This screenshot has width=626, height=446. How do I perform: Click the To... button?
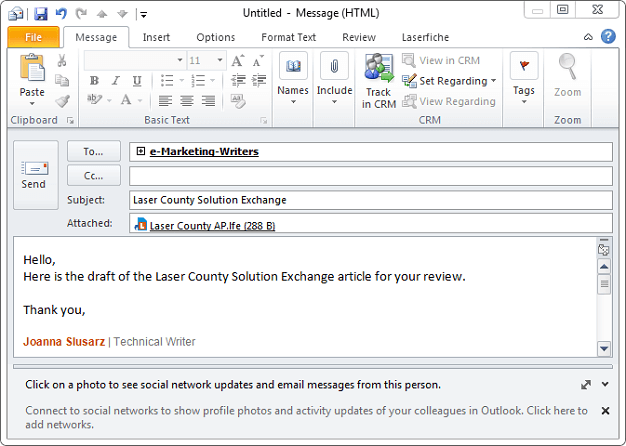point(93,151)
